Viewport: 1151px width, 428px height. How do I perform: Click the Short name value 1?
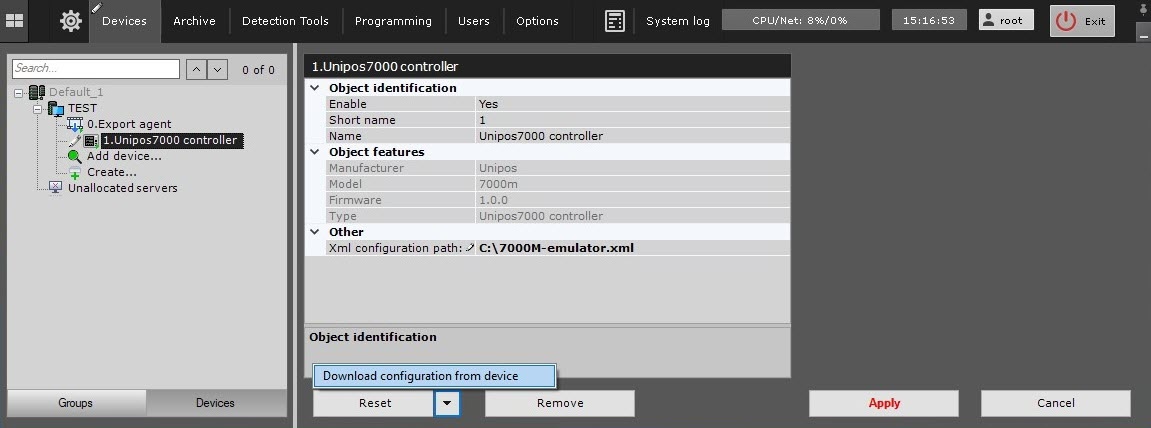482,120
